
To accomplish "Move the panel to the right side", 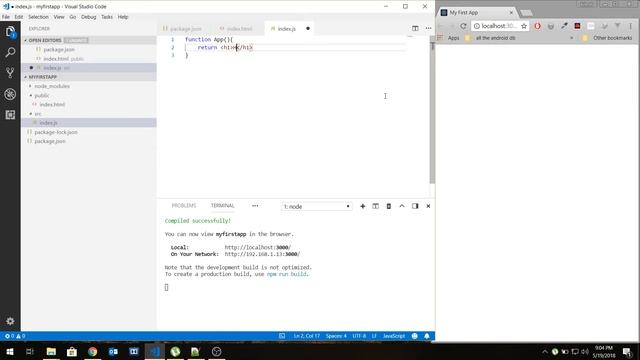I will [x=415, y=206].
